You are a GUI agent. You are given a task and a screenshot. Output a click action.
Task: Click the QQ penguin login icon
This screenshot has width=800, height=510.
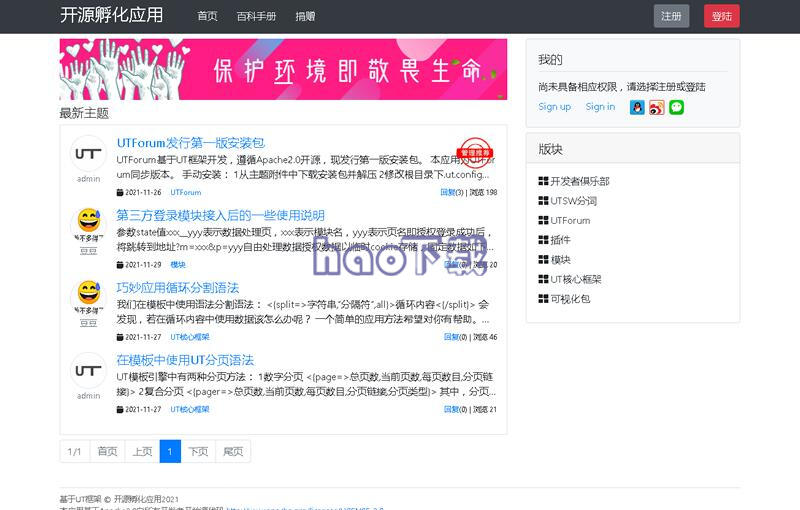click(637, 107)
